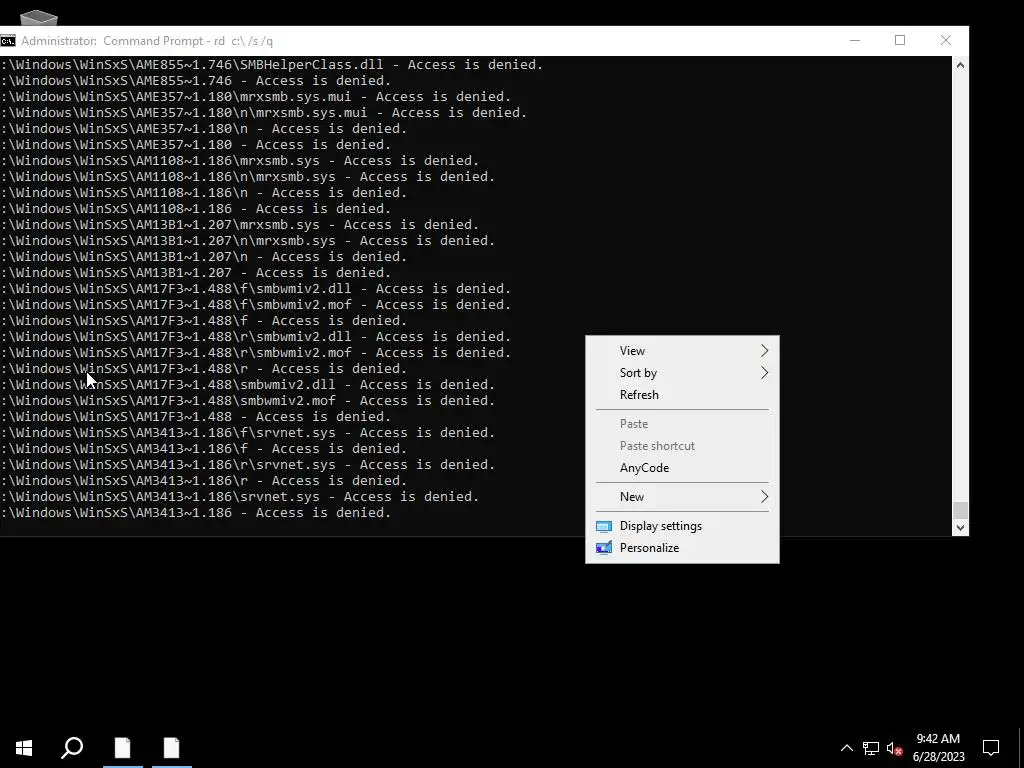Click the Command Prompt title text
Viewport: 1024px width, 768px height.
pyautogui.click(x=147, y=41)
